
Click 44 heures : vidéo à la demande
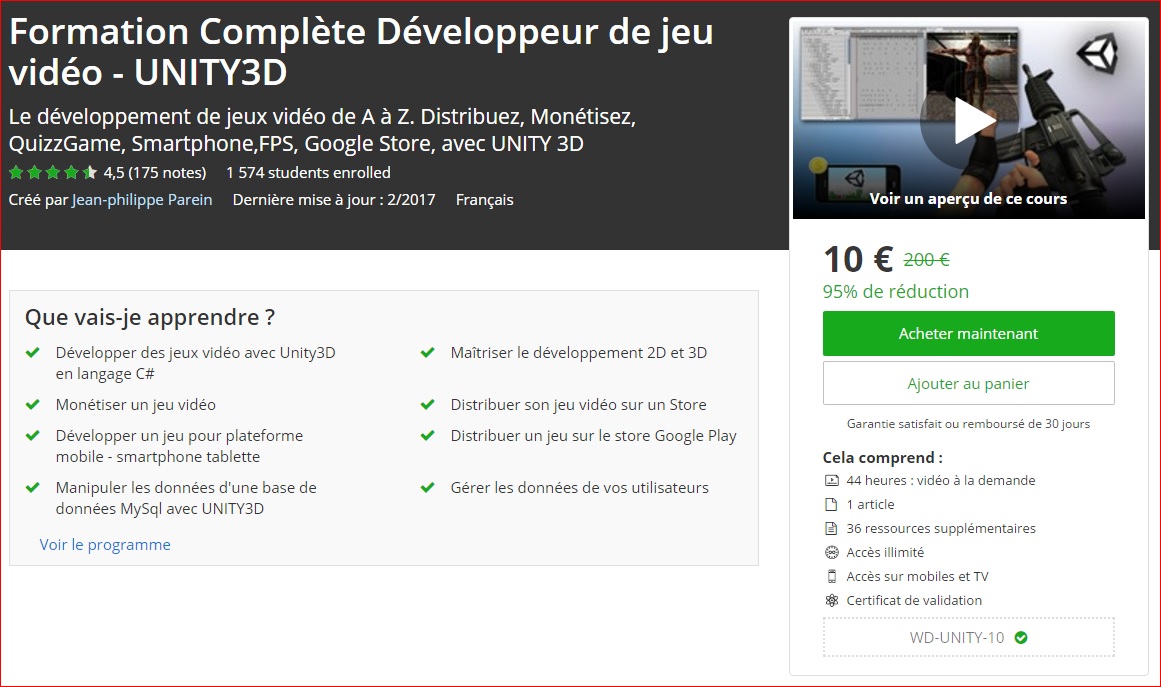click(x=941, y=480)
